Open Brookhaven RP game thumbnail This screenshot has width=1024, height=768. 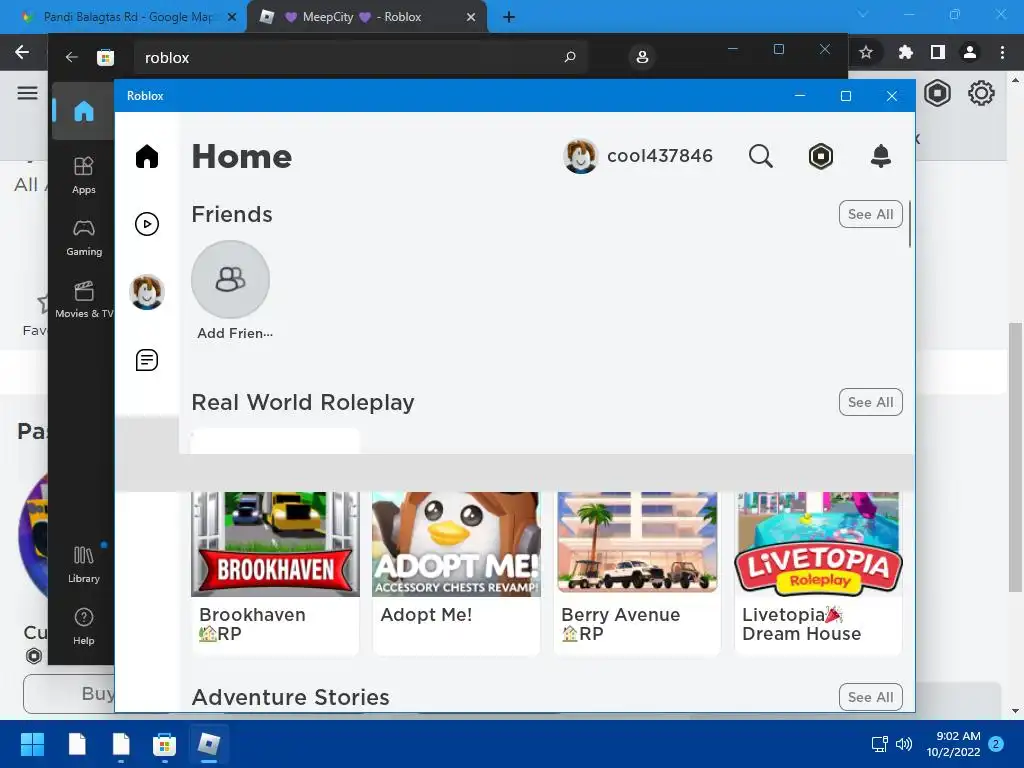[275, 545]
